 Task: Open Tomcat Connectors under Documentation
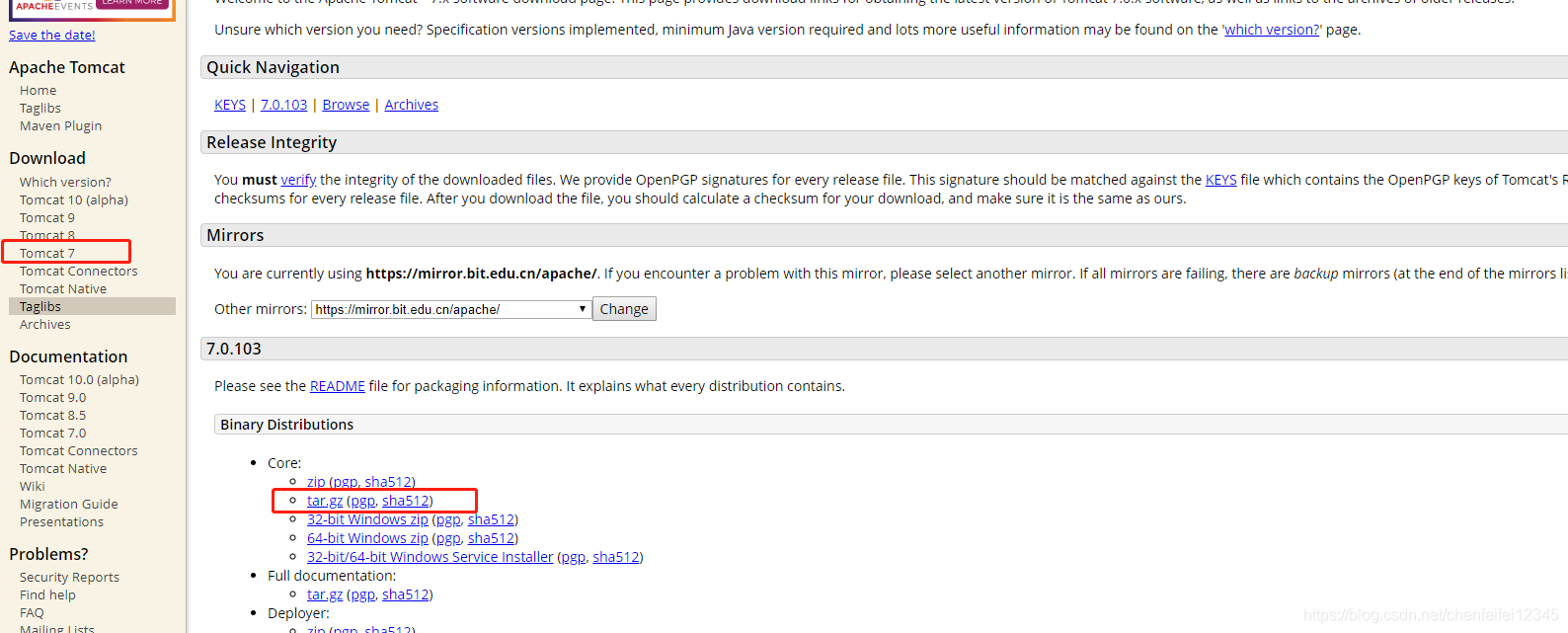(x=79, y=450)
